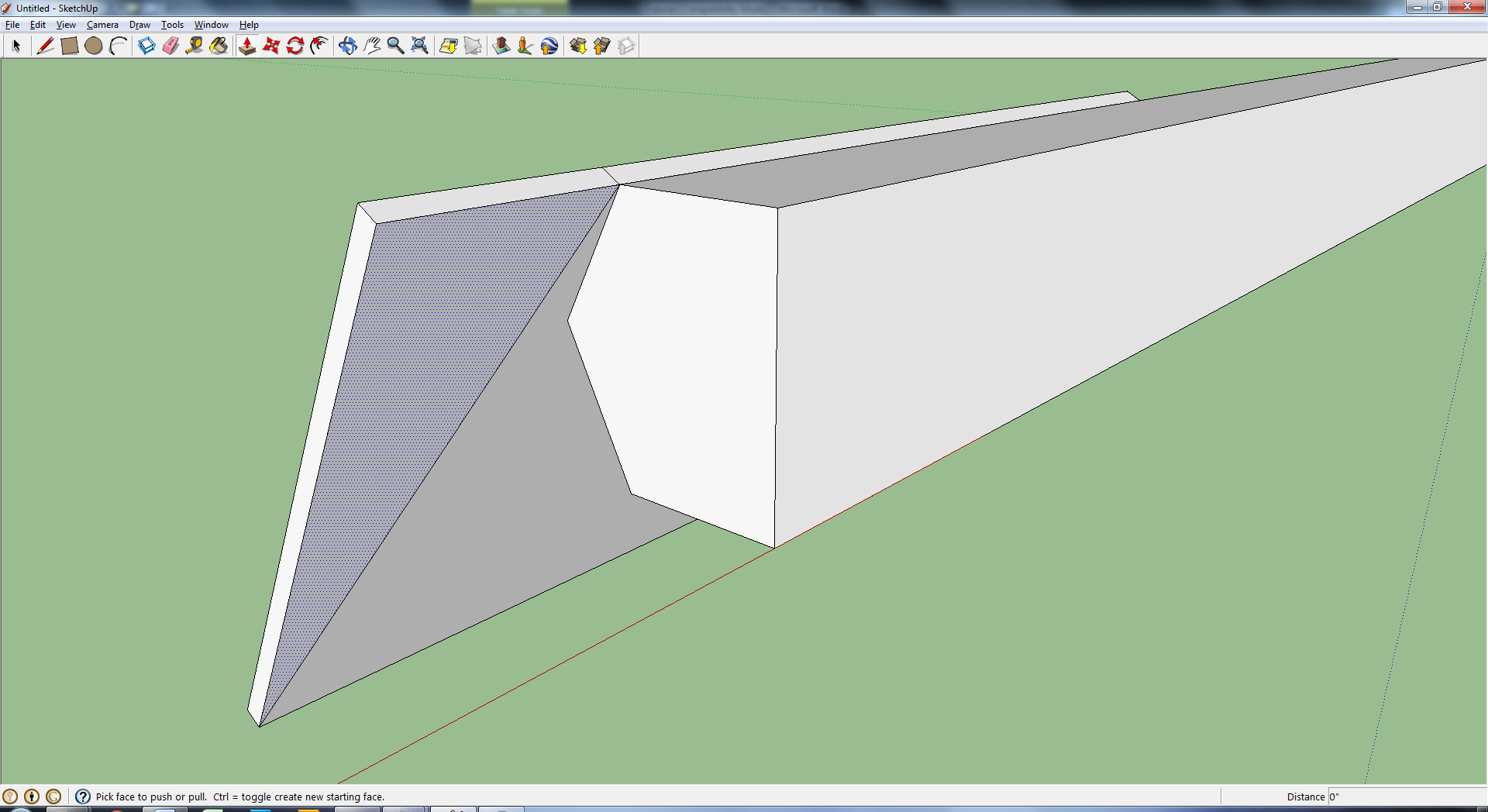This screenshot has width=1488, height=812.
Task: Click the "Pick face to push or pull" status text
Action: coord(151,797)
